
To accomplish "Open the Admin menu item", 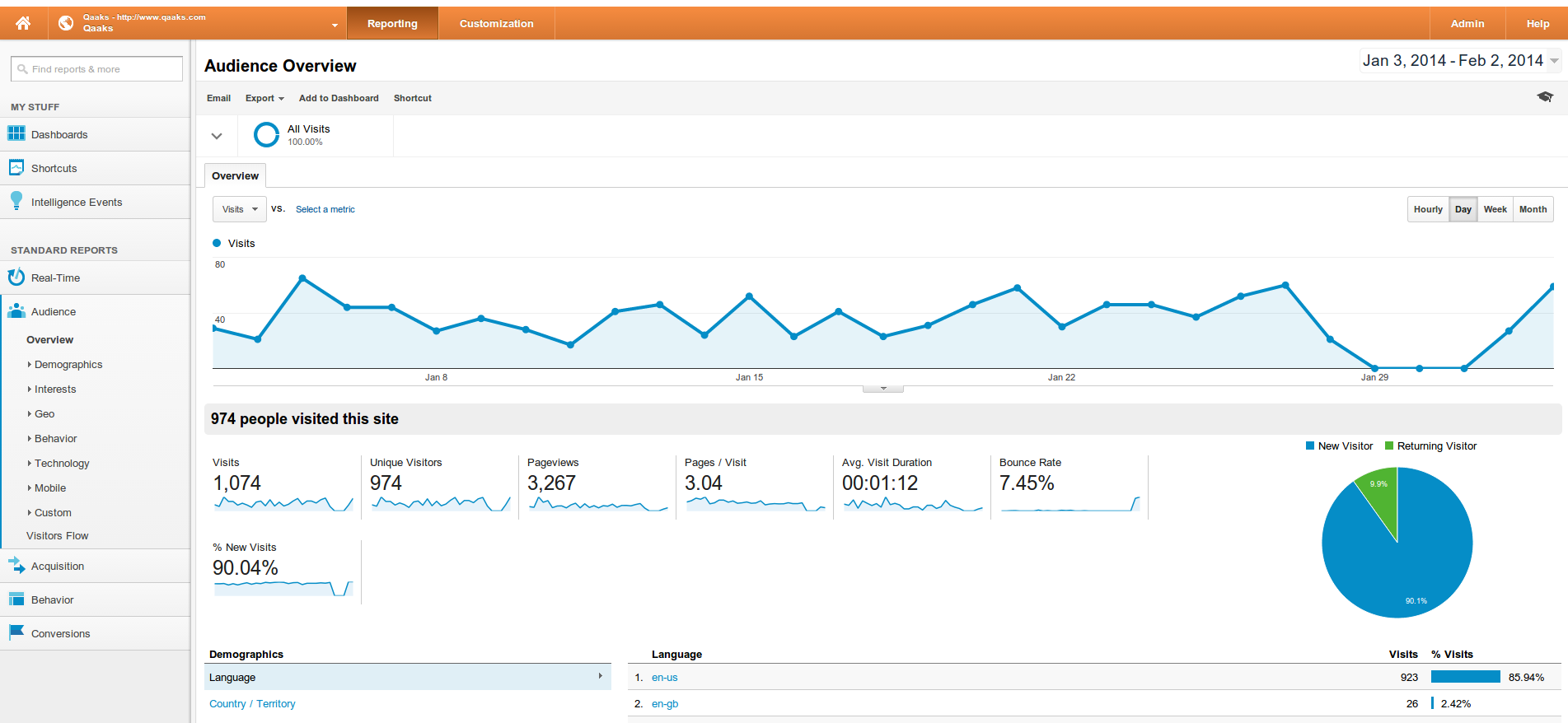I will (x=1467, y=24).
